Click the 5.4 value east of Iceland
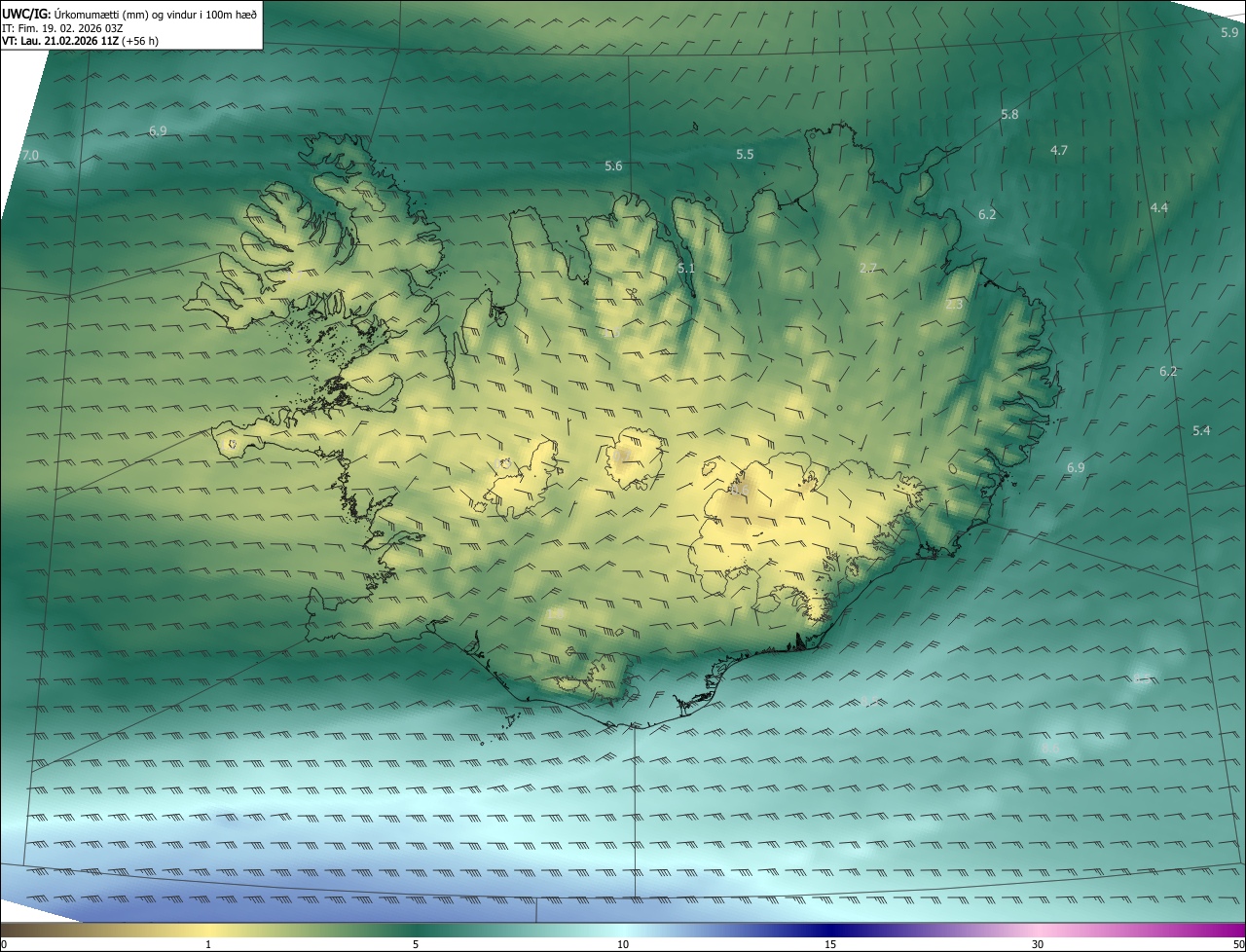The image size is (1246, 952). [x=1201, y=430]
